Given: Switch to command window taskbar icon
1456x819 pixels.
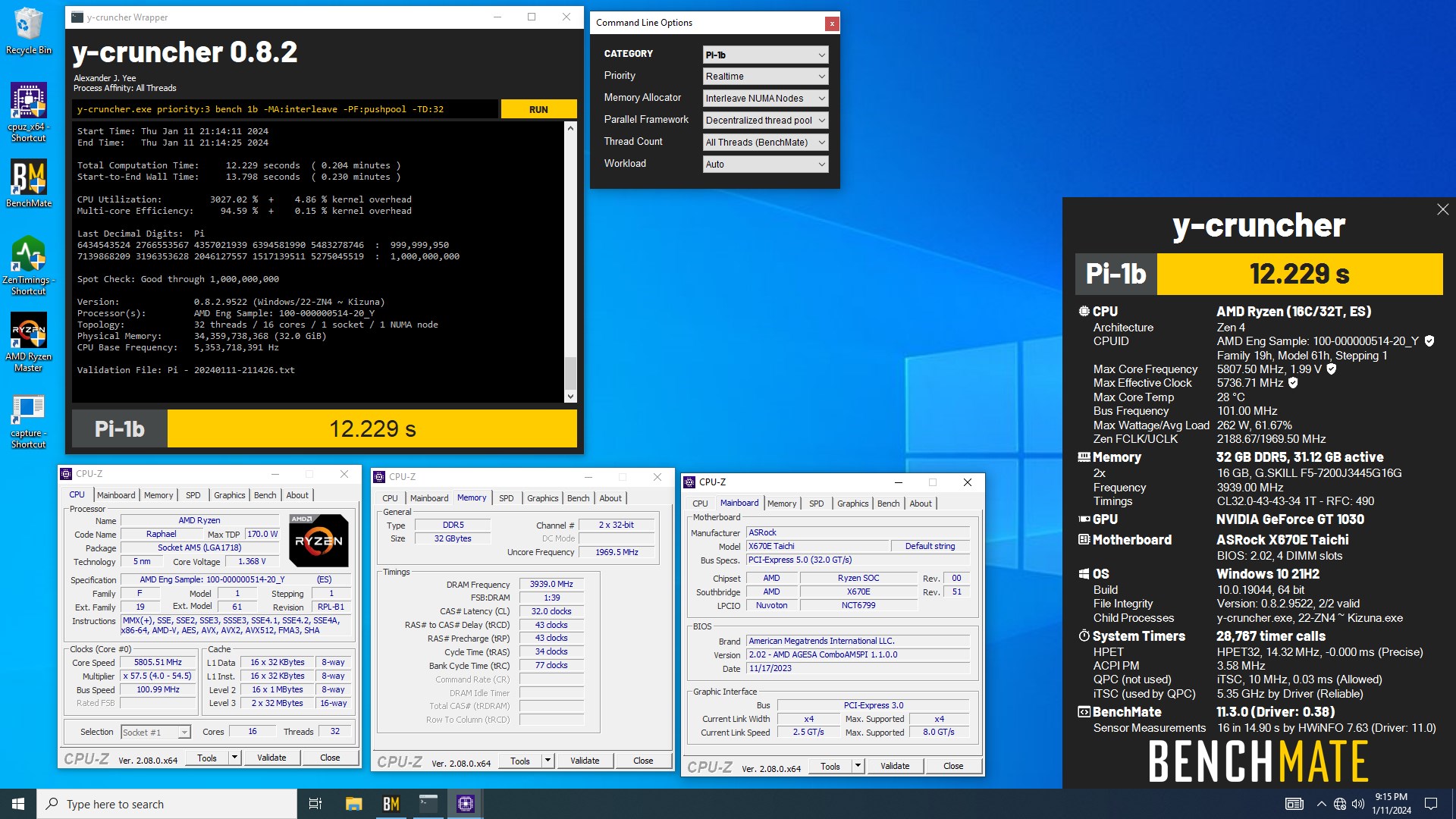Looking at the screenshot, I should 428,804.
